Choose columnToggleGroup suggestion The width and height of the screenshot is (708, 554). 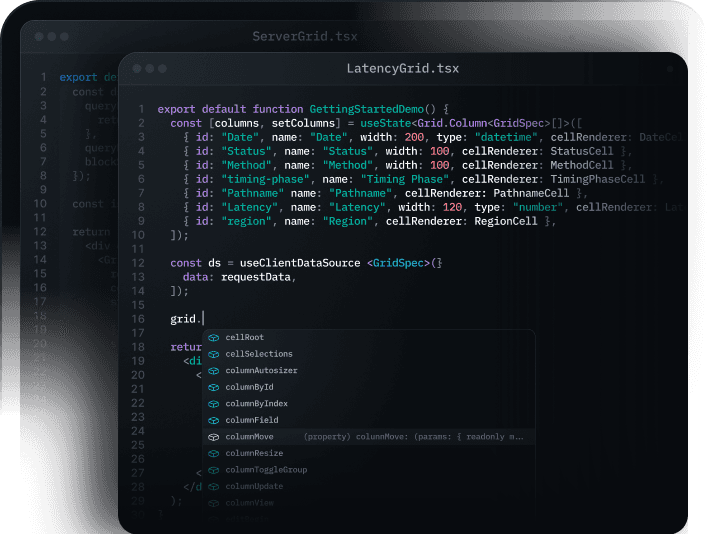(369, 470)
